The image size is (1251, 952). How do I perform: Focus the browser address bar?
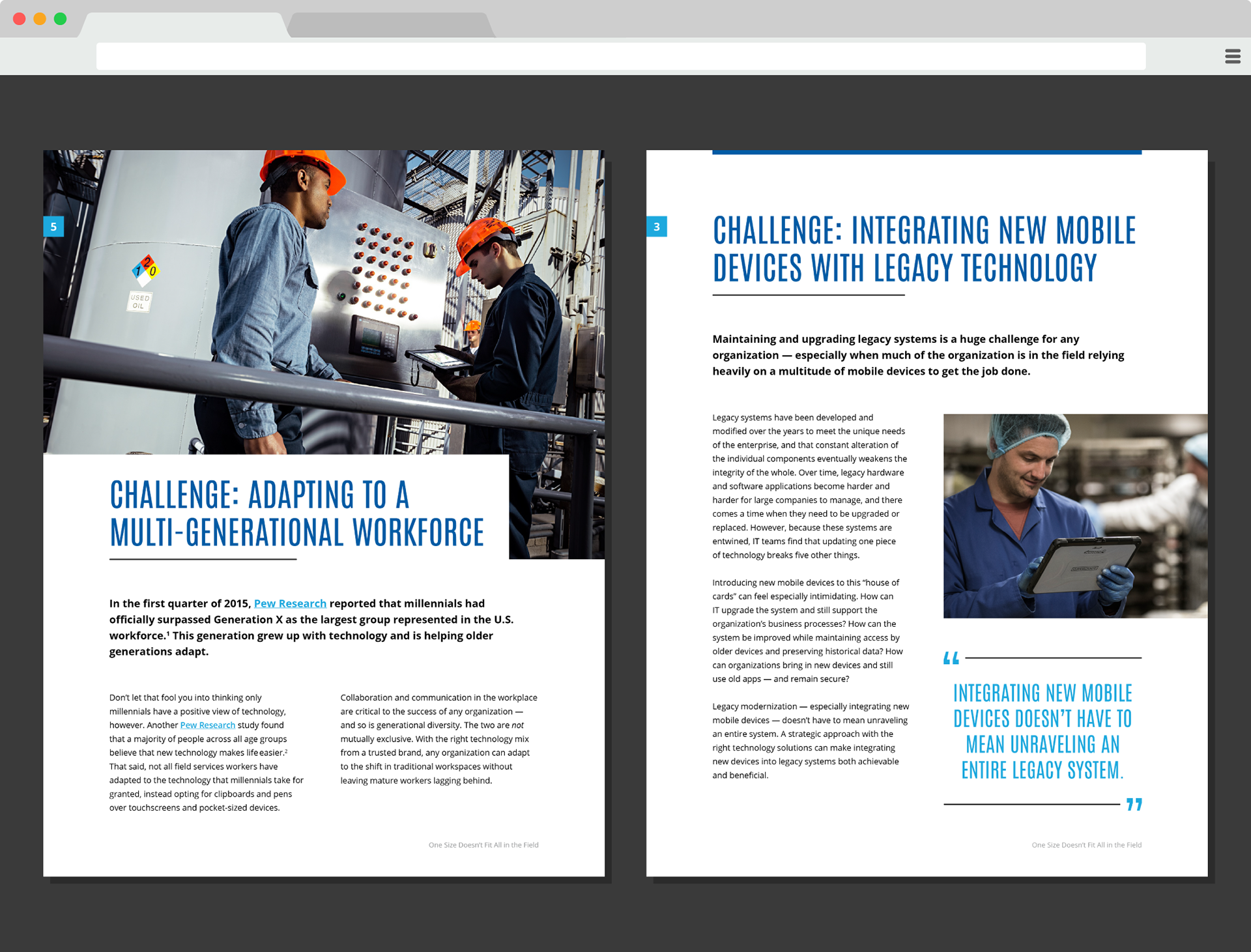click(x=620, y=56)
